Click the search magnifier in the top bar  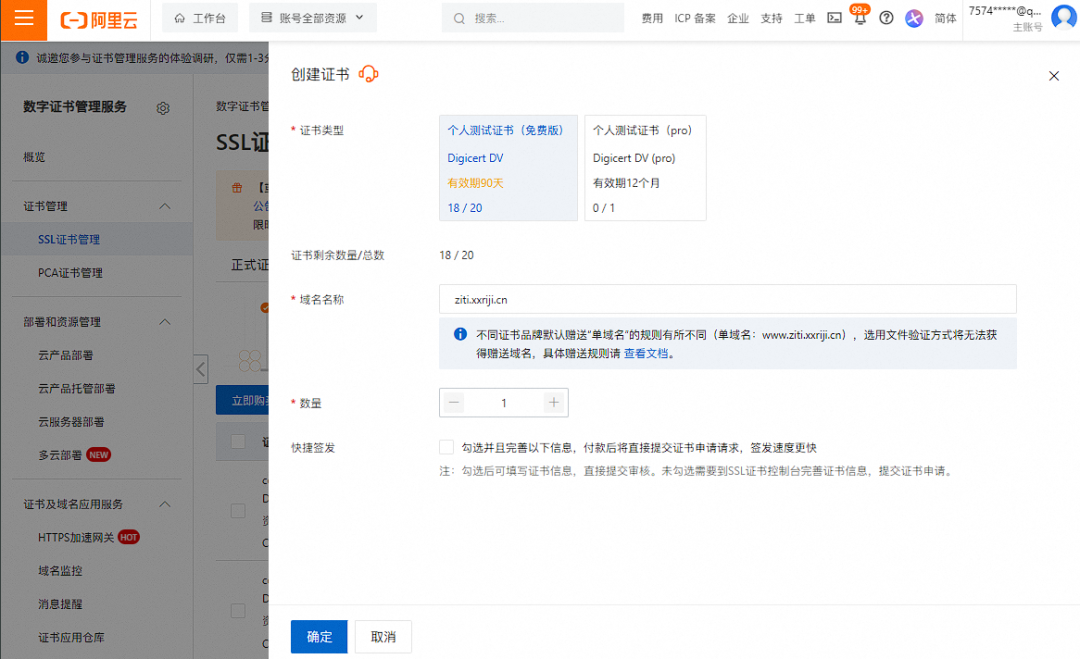click(x=458, y=18)
